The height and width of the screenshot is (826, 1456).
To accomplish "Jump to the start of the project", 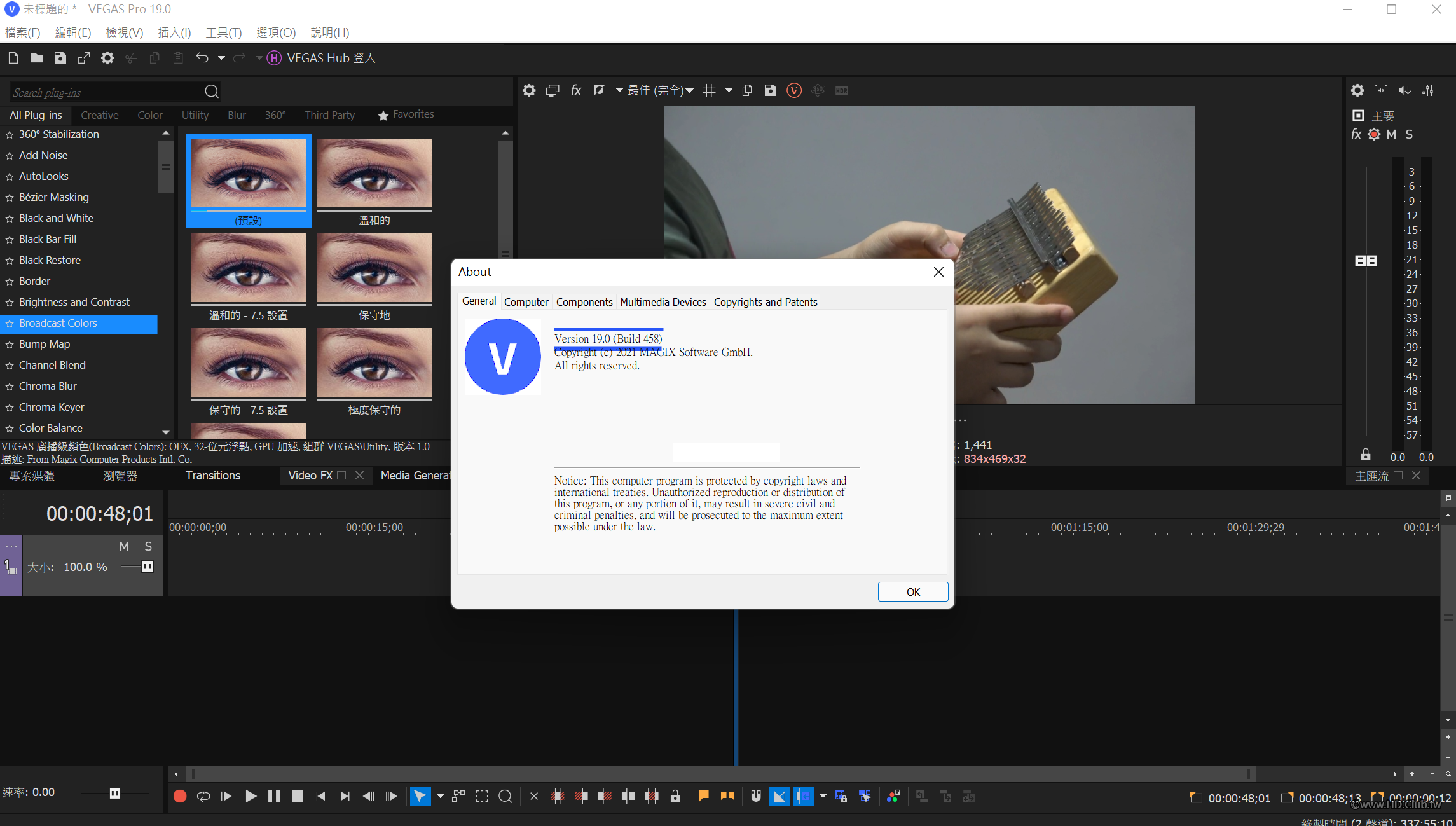I will tap(320, 796).
